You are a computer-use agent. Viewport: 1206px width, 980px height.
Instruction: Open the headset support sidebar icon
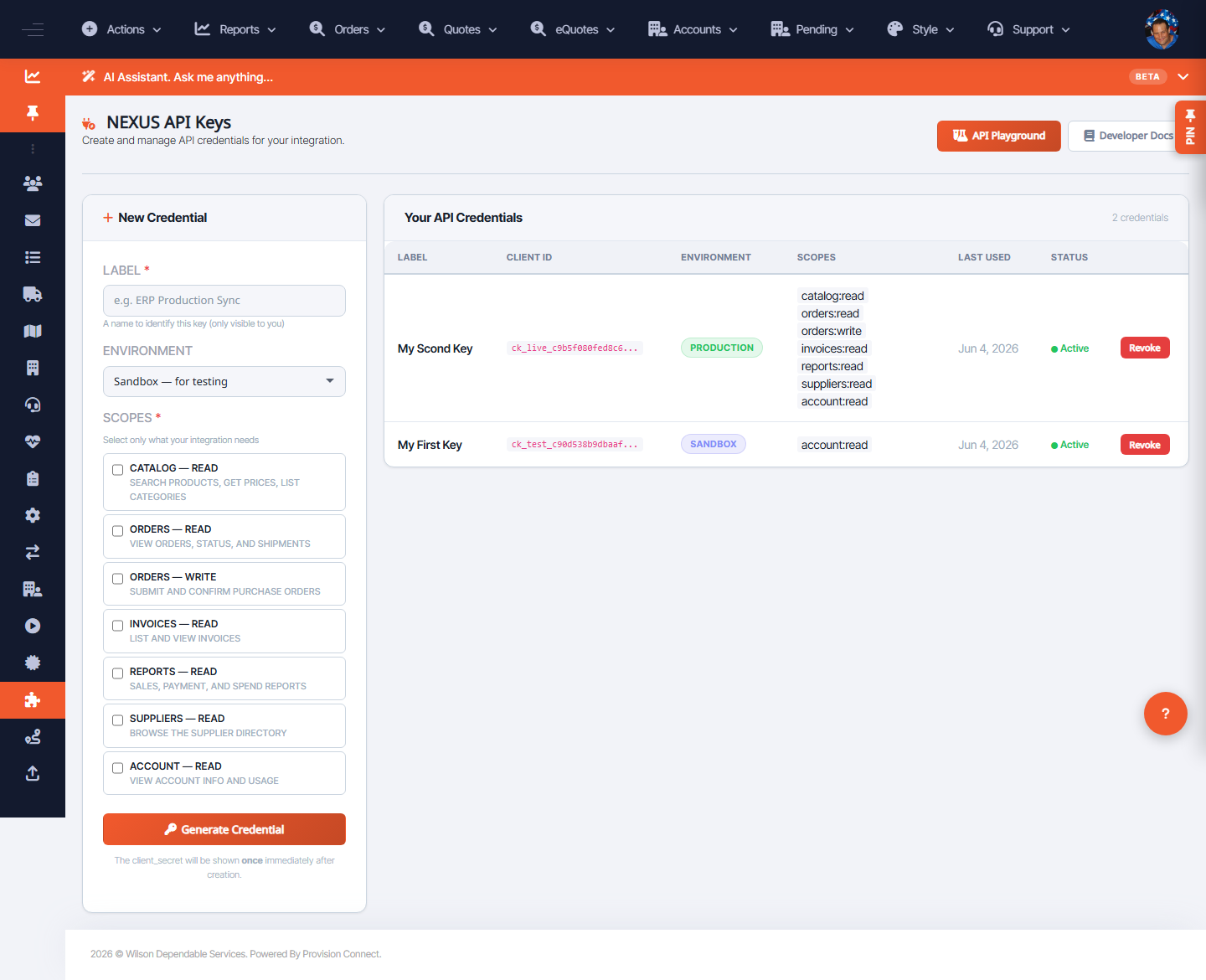point(33,405)
